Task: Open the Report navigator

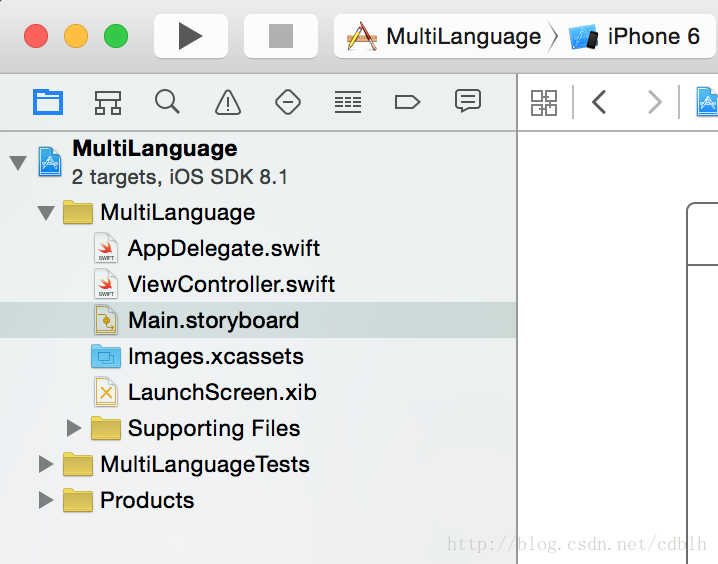Action: pos(468,101)
